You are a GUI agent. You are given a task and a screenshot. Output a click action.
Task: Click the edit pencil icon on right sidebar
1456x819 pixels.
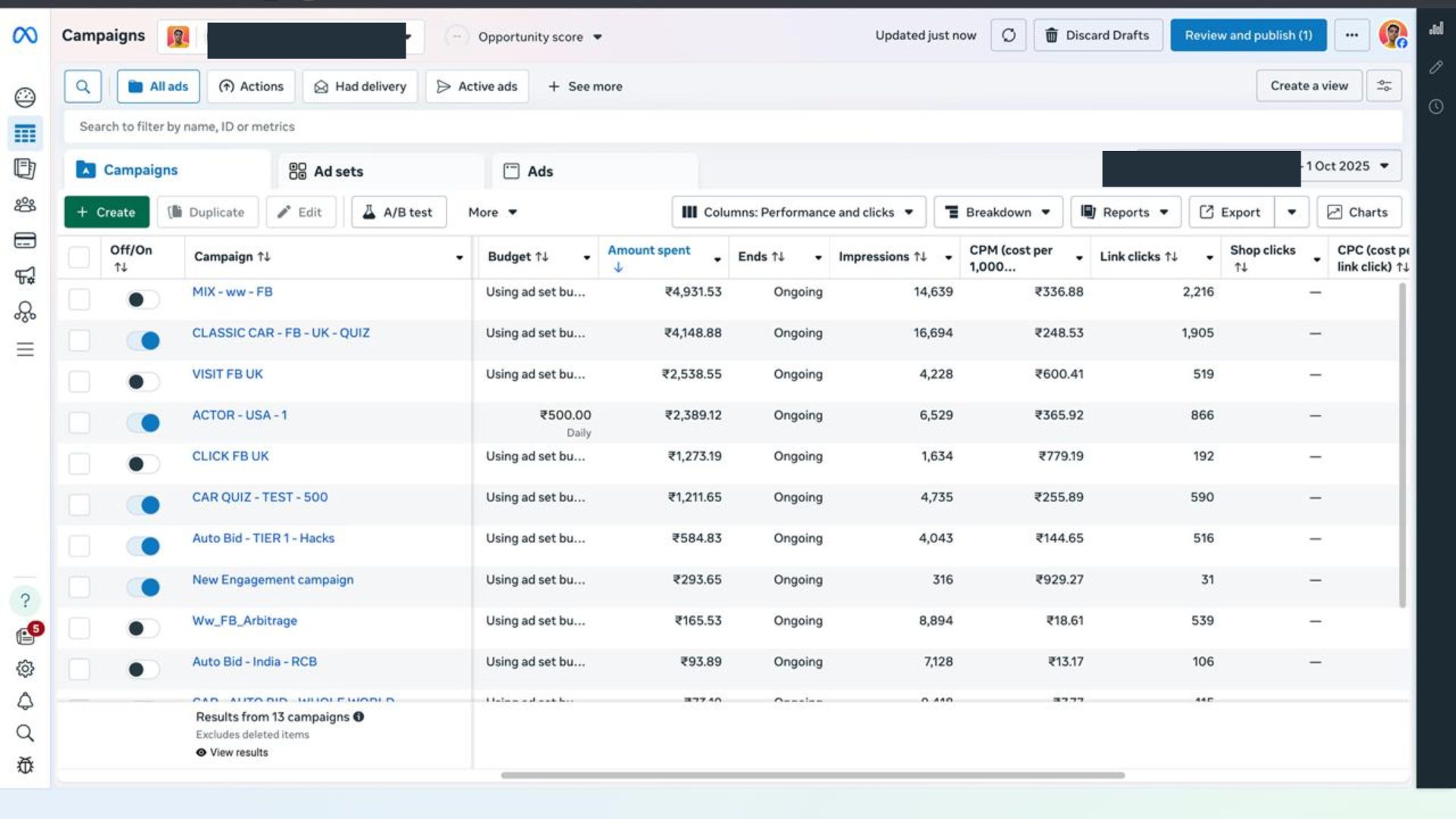[1436, 68]
